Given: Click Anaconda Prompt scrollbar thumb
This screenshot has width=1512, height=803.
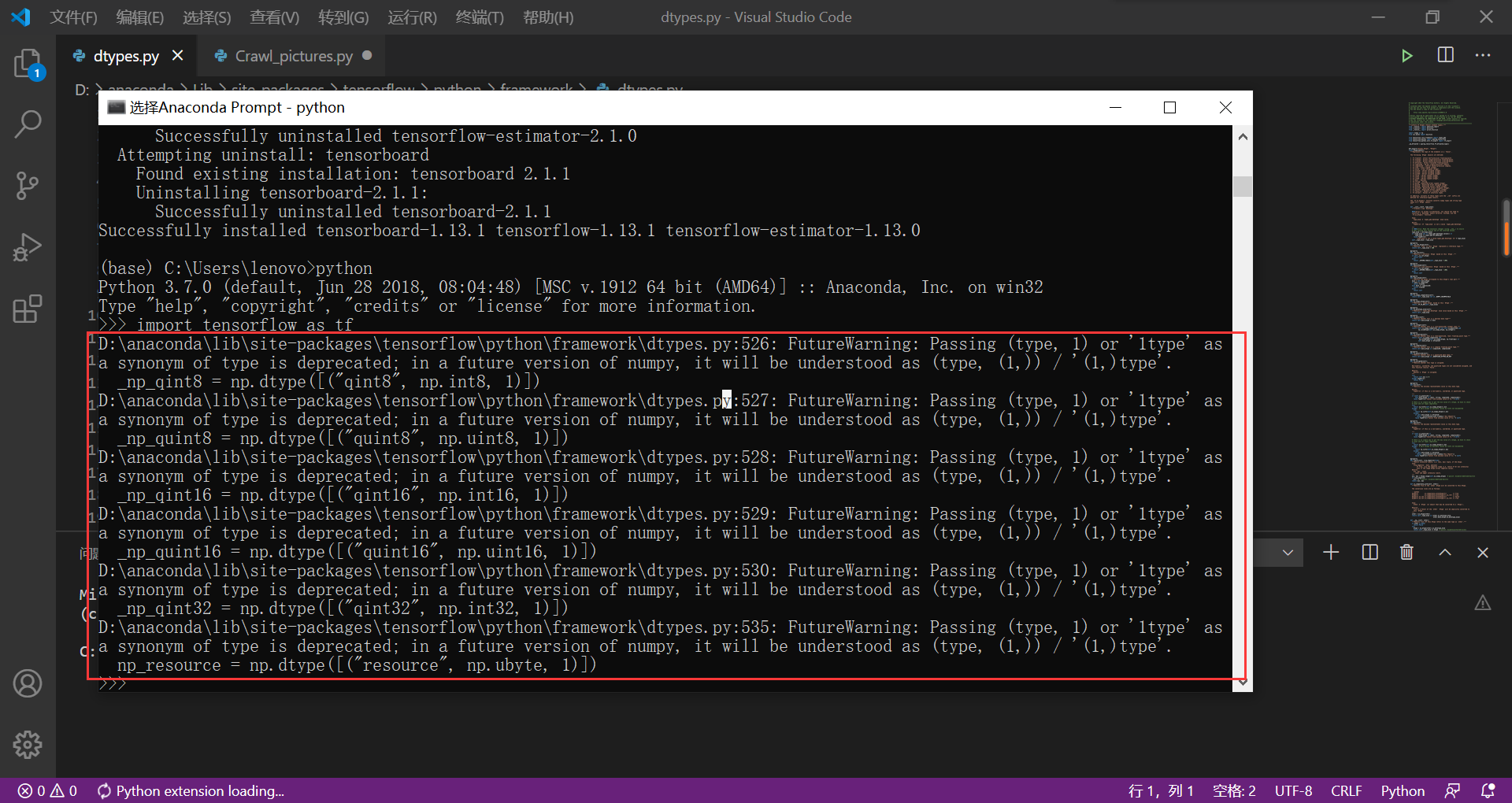Looking at the screenshot, I should [1243, 187].
